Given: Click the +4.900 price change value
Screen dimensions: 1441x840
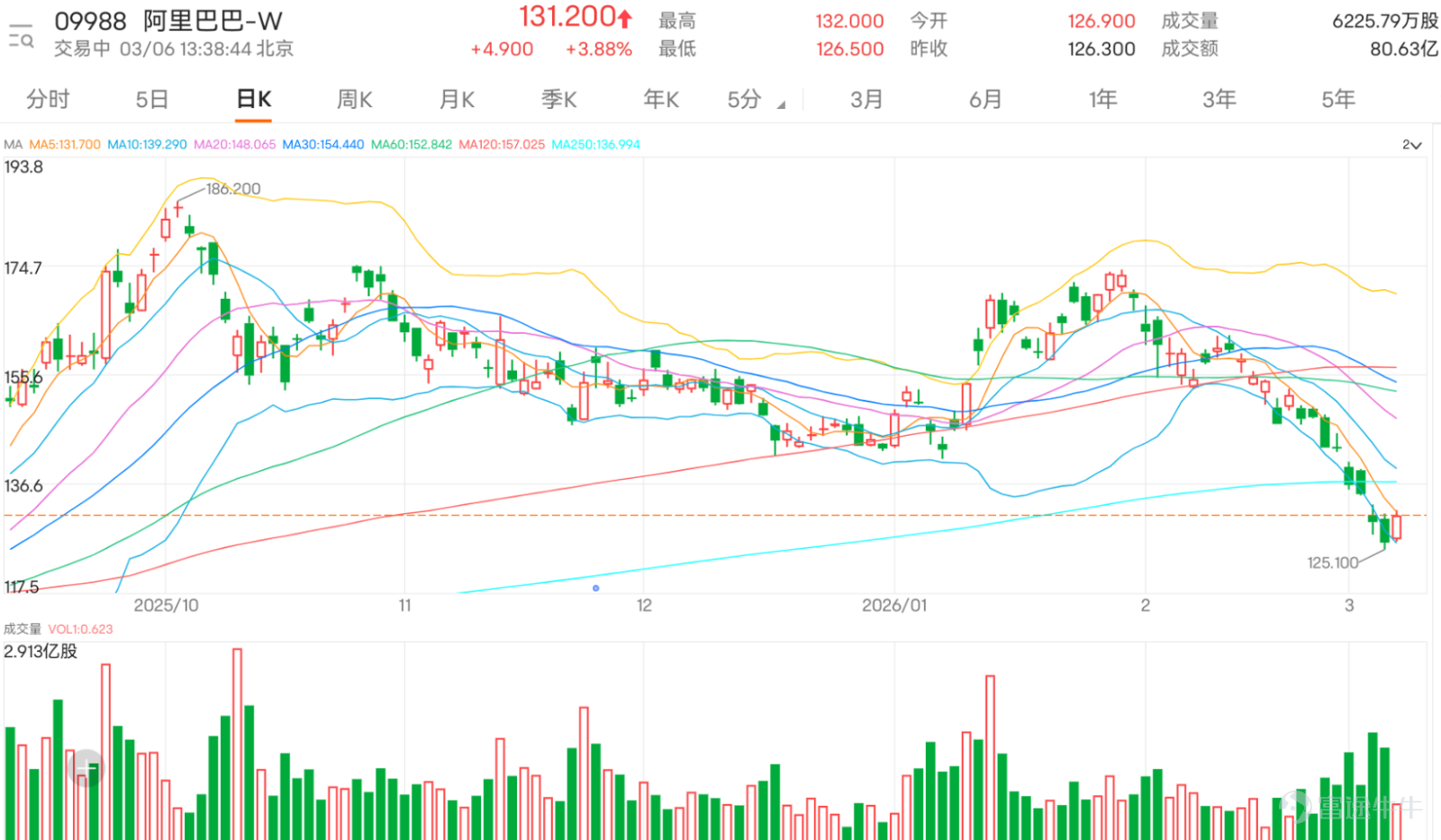Looking at the screenshot, I should (502, 50).
